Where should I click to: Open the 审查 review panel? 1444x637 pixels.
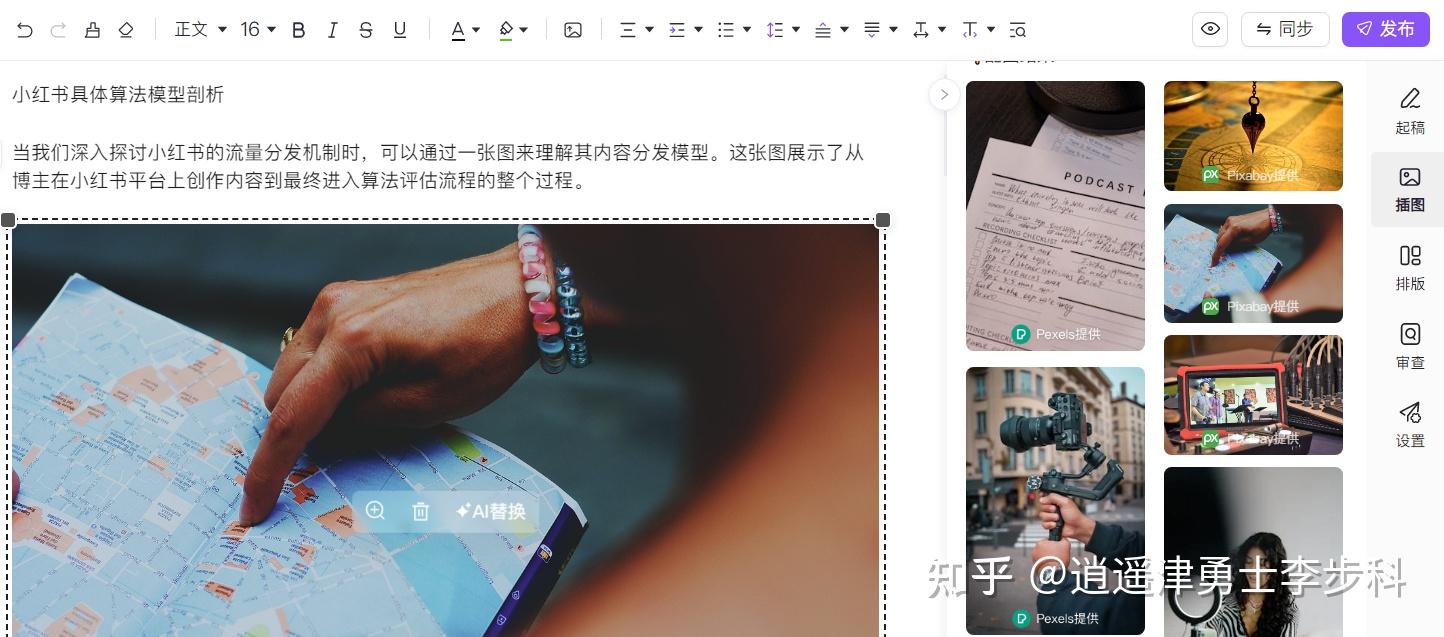point(1409,346)
